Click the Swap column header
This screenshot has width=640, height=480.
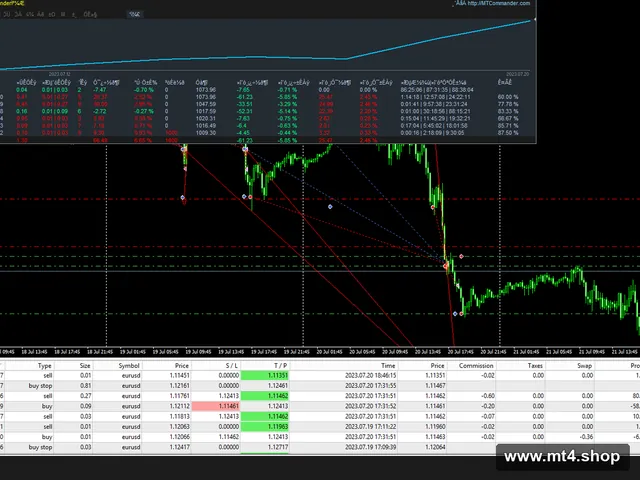point(584,366)
